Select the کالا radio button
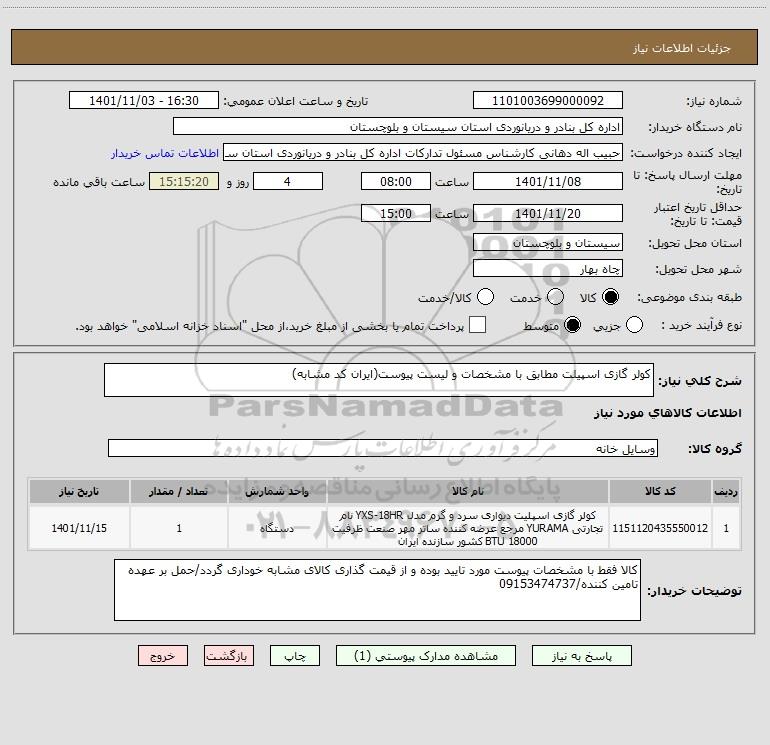The image size is (770, 745). [x=610, y=297]
